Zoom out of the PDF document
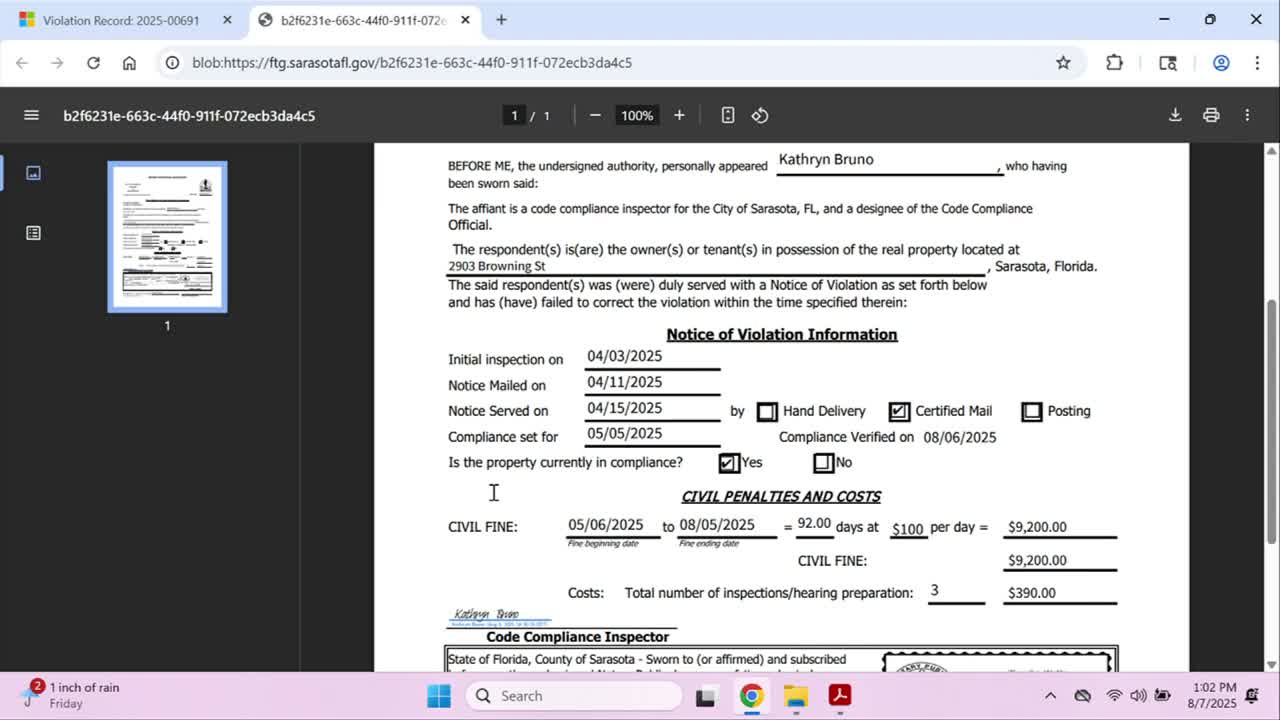Screen dimensions: 1280x720 tap(595, 115)
